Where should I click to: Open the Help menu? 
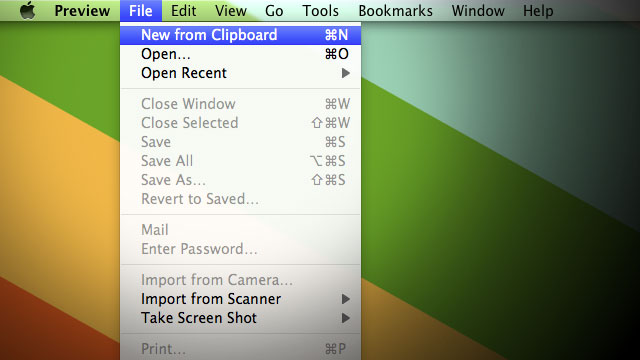(x=538, y=11)
